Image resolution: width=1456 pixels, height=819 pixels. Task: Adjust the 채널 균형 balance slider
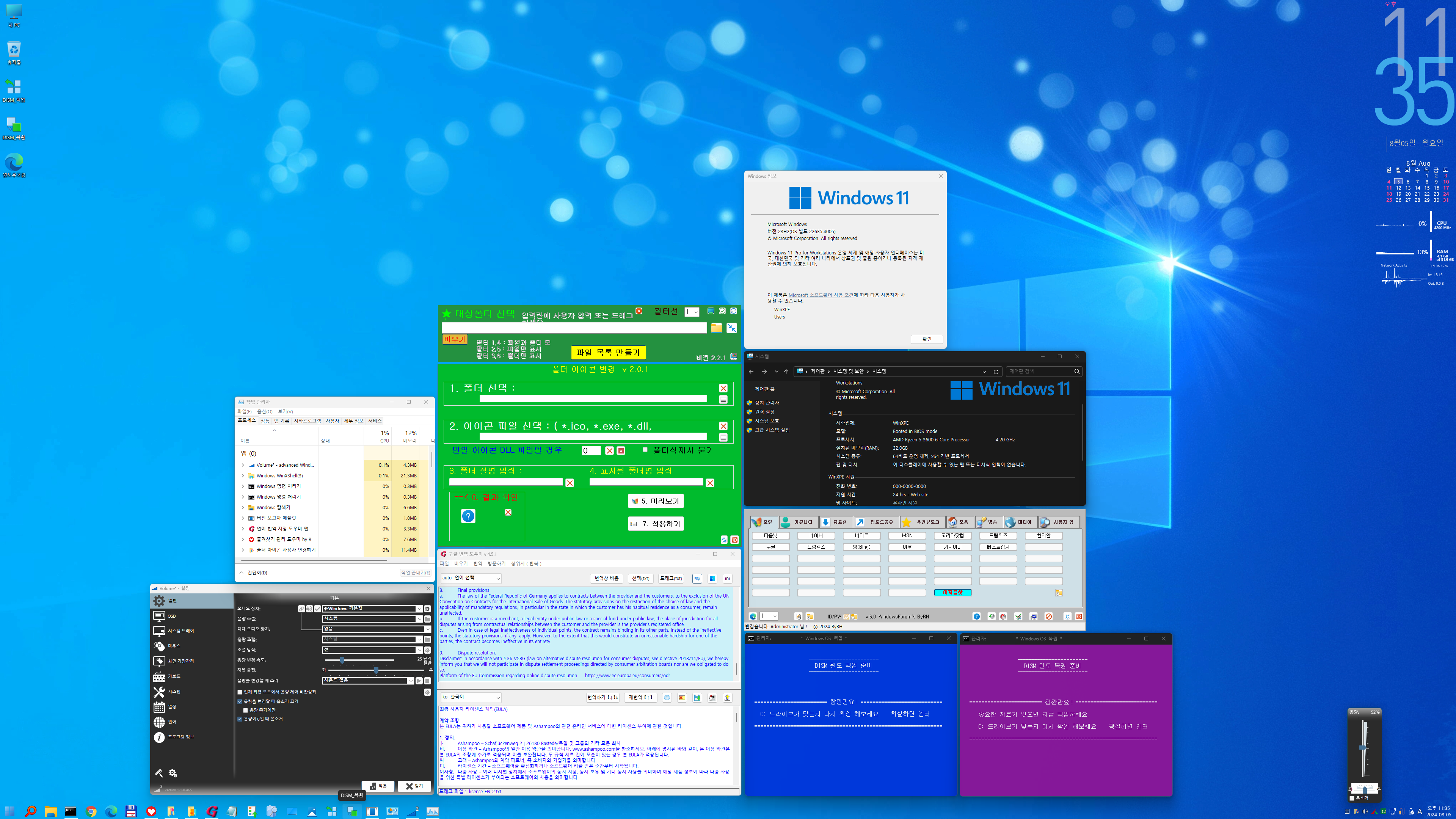(377, 670)
